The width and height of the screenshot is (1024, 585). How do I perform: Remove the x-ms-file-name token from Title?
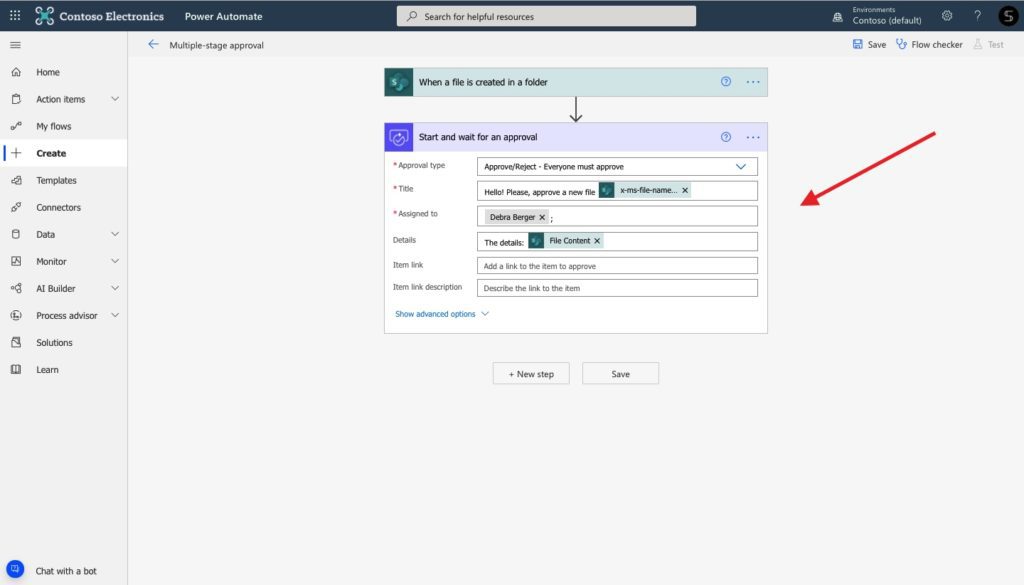[685, 190]
